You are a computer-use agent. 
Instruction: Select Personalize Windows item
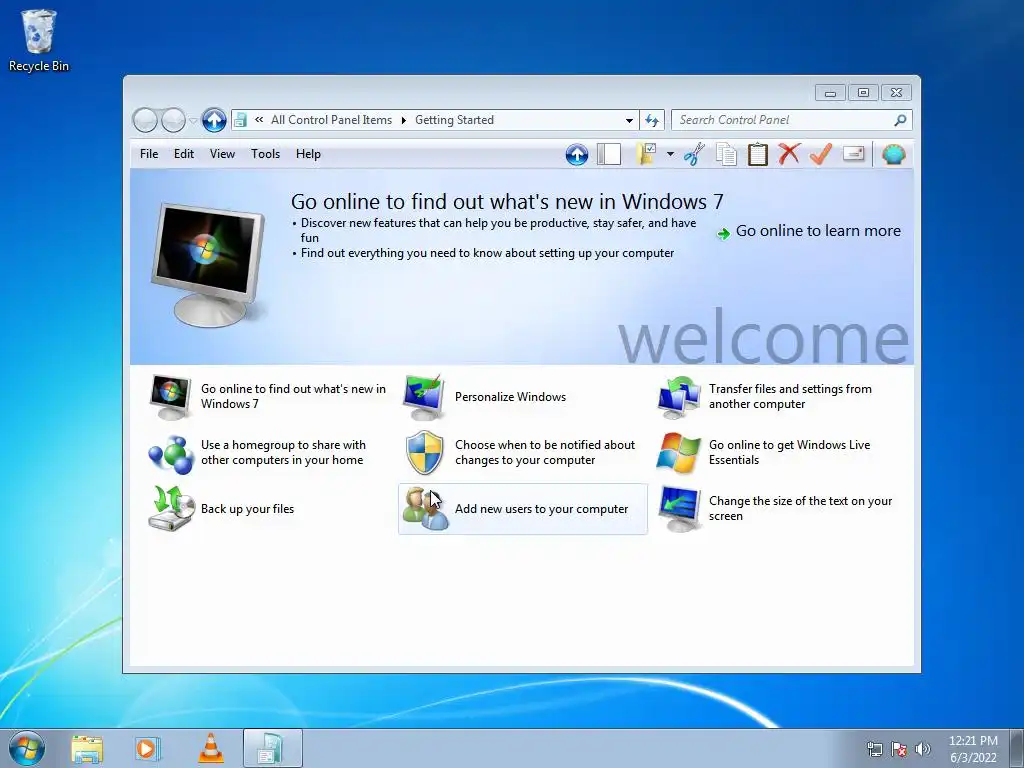tap(522, 396)
